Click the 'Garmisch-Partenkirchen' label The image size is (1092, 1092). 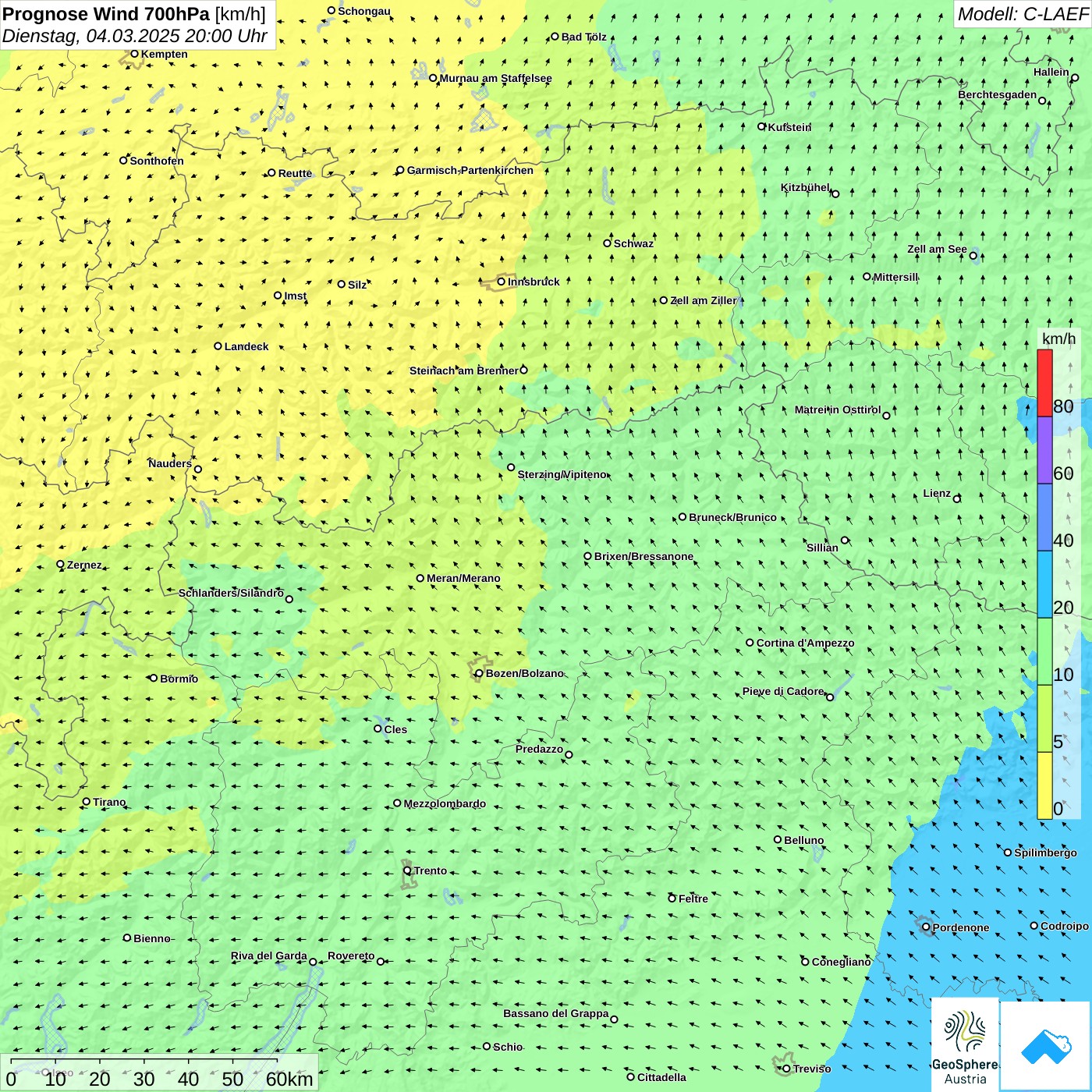470,170
